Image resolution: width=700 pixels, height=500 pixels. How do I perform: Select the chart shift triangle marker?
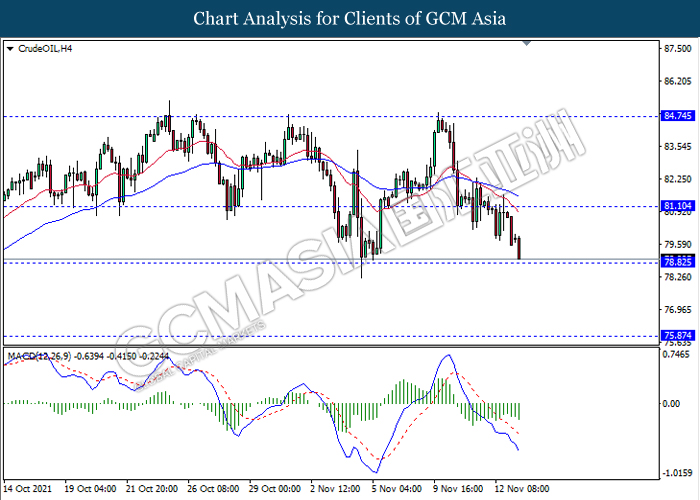527,43
